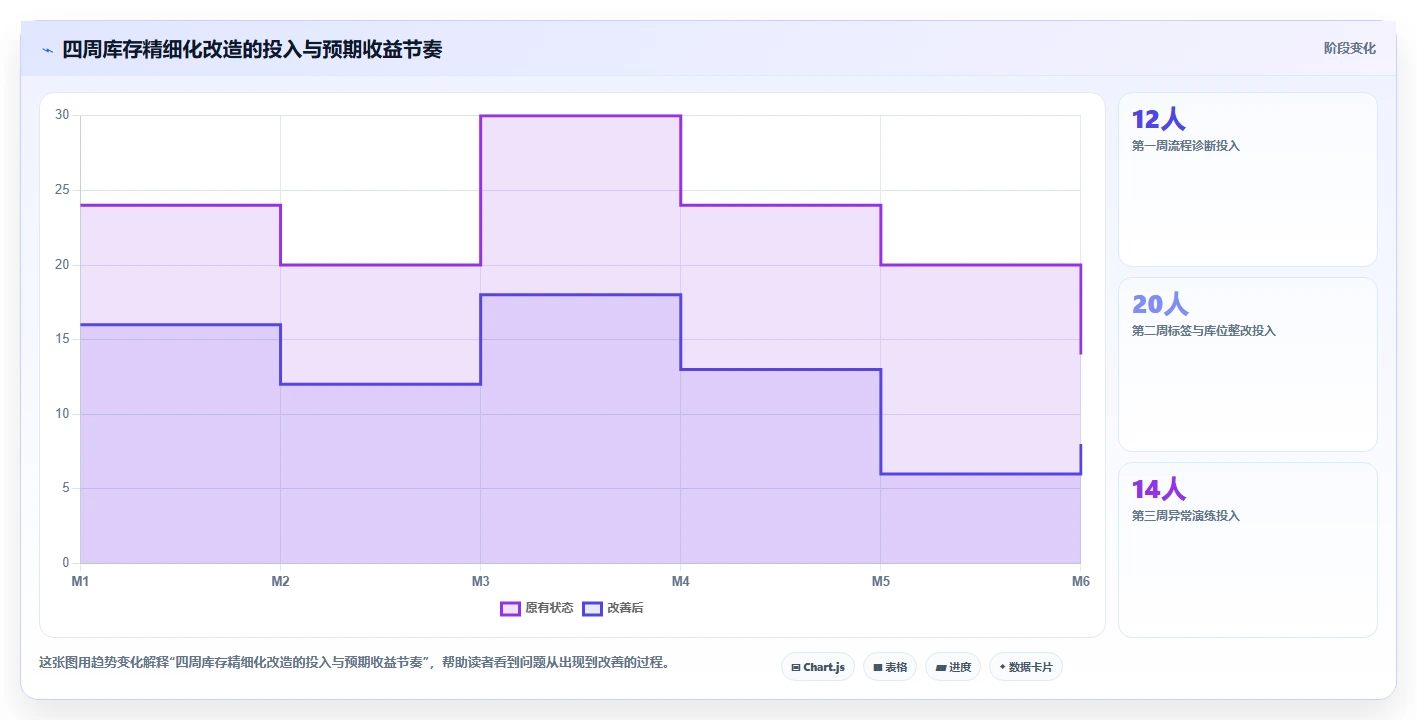Image resolution: width=1417 pixels, height=720 pixels.
Task: Click the 数据卡片 tag
Action: [1026, 667]
